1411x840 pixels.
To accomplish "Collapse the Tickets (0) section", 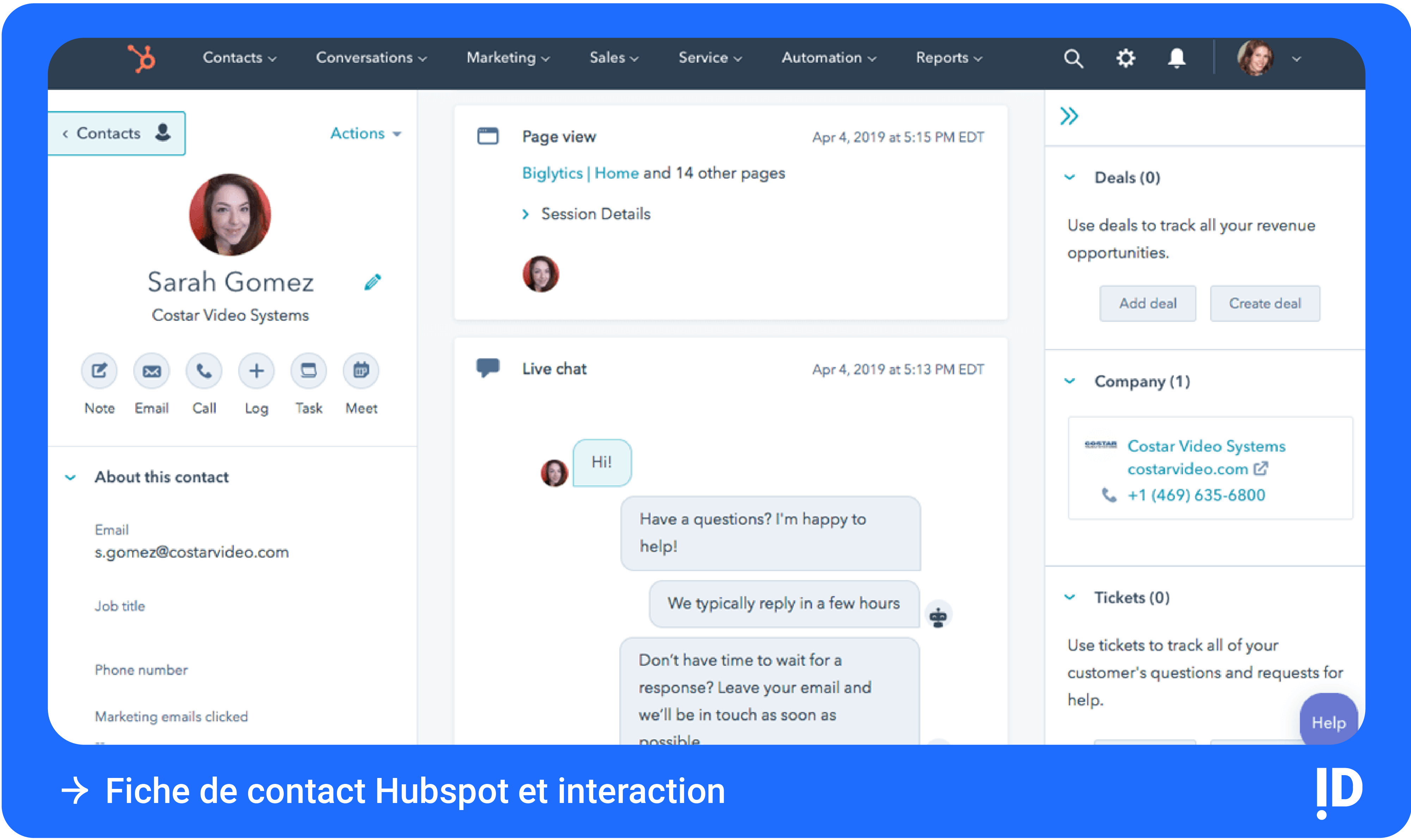I will pyautogui.click(x=1069, y=598).
